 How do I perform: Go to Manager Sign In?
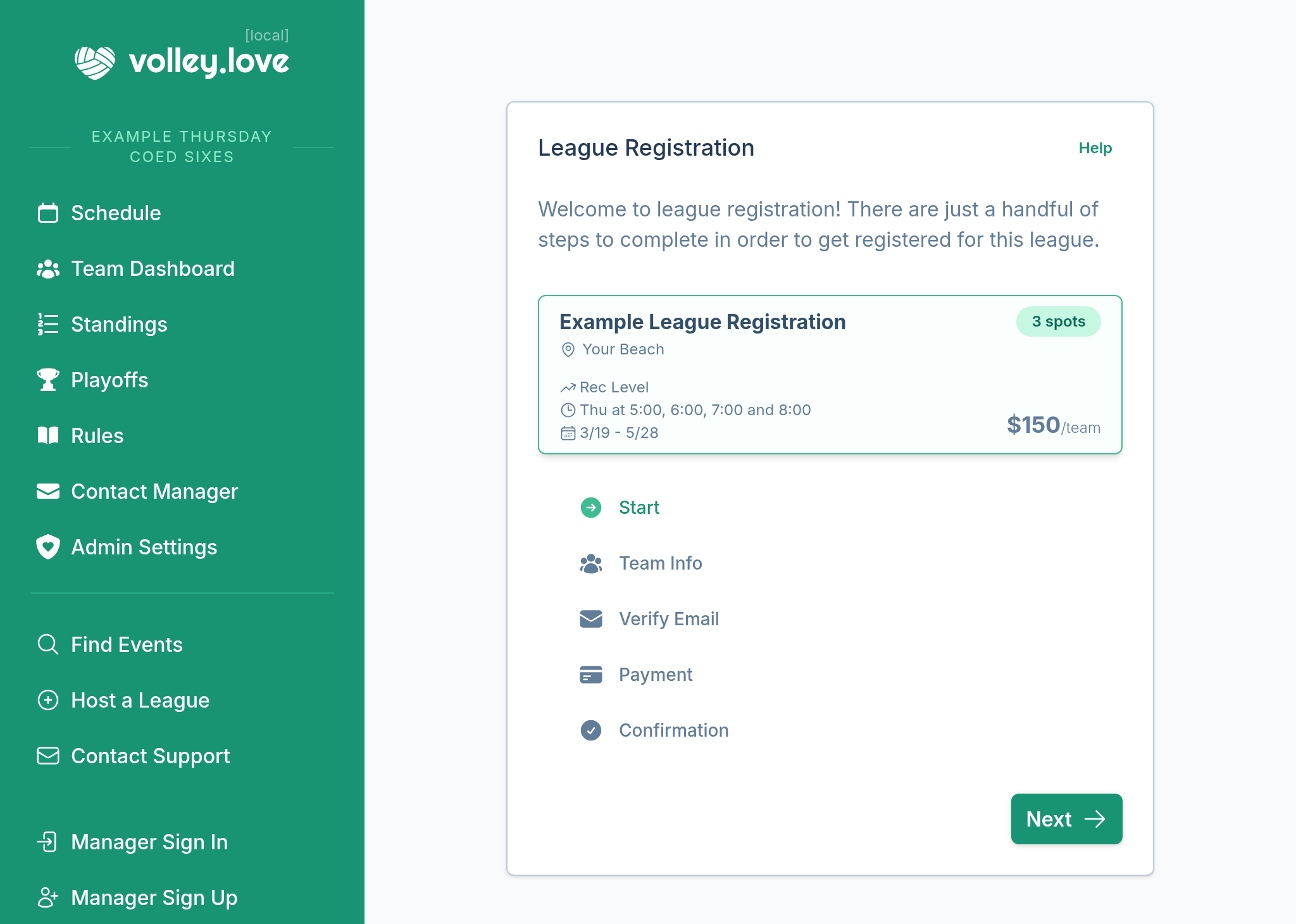coord(149,842)
